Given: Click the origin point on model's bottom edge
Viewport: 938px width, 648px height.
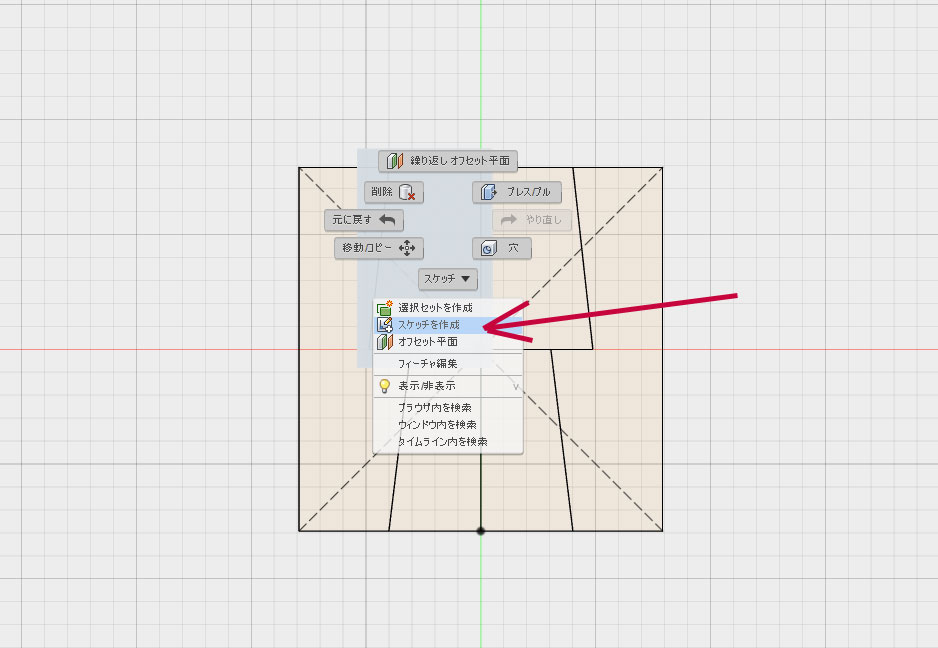Looking at the screenshot, I should tap(481, 530).
